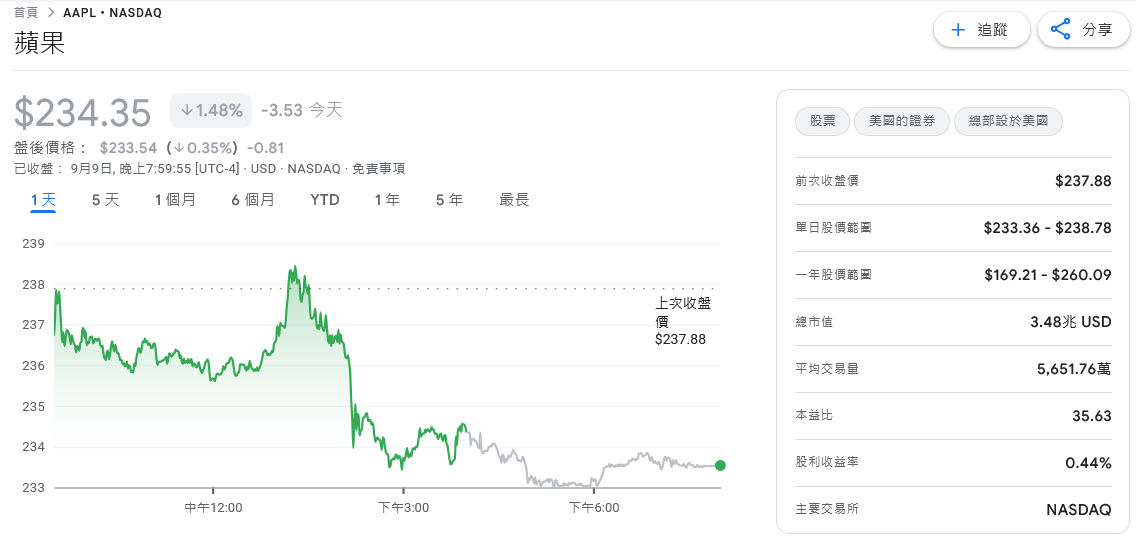Open the 美國的證券 chip

pyautogui.click(x=901, y=122)
